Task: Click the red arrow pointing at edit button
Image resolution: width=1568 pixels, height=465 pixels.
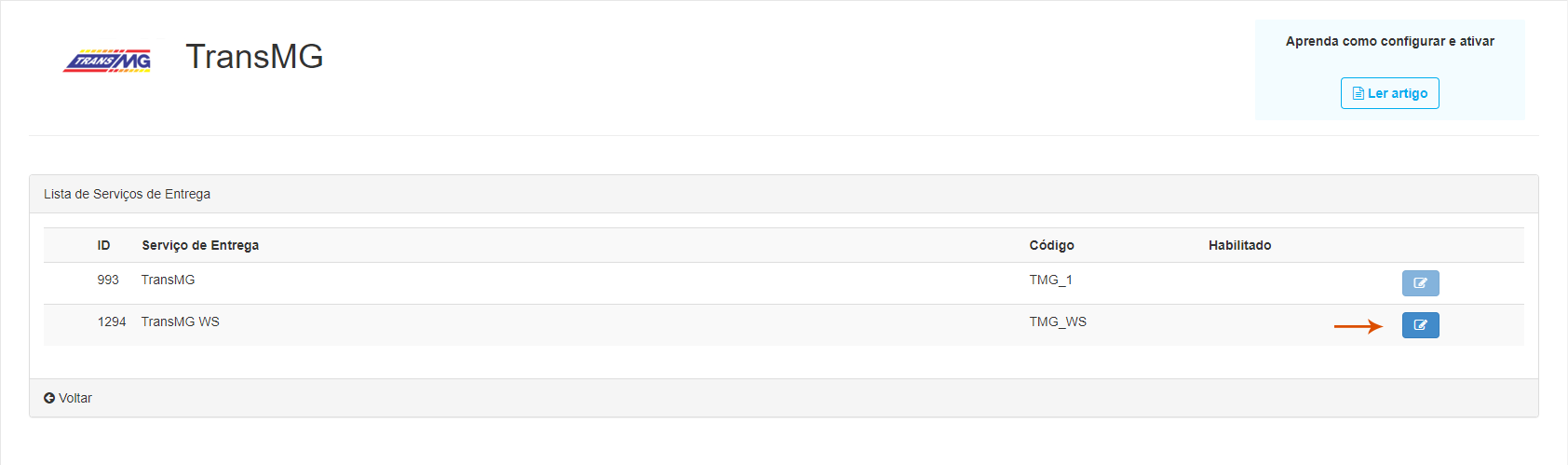Action: pos(1358,326)
